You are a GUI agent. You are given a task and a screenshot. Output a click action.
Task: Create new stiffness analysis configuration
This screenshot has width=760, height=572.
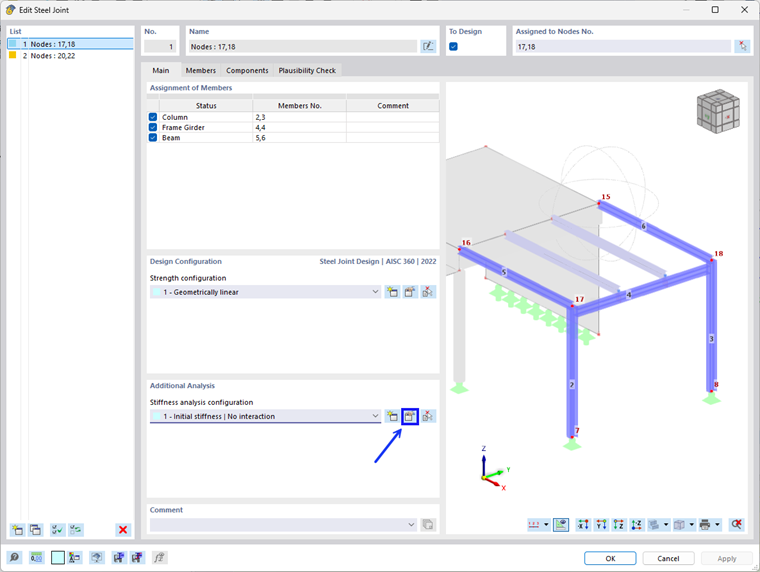coord(392,416)
